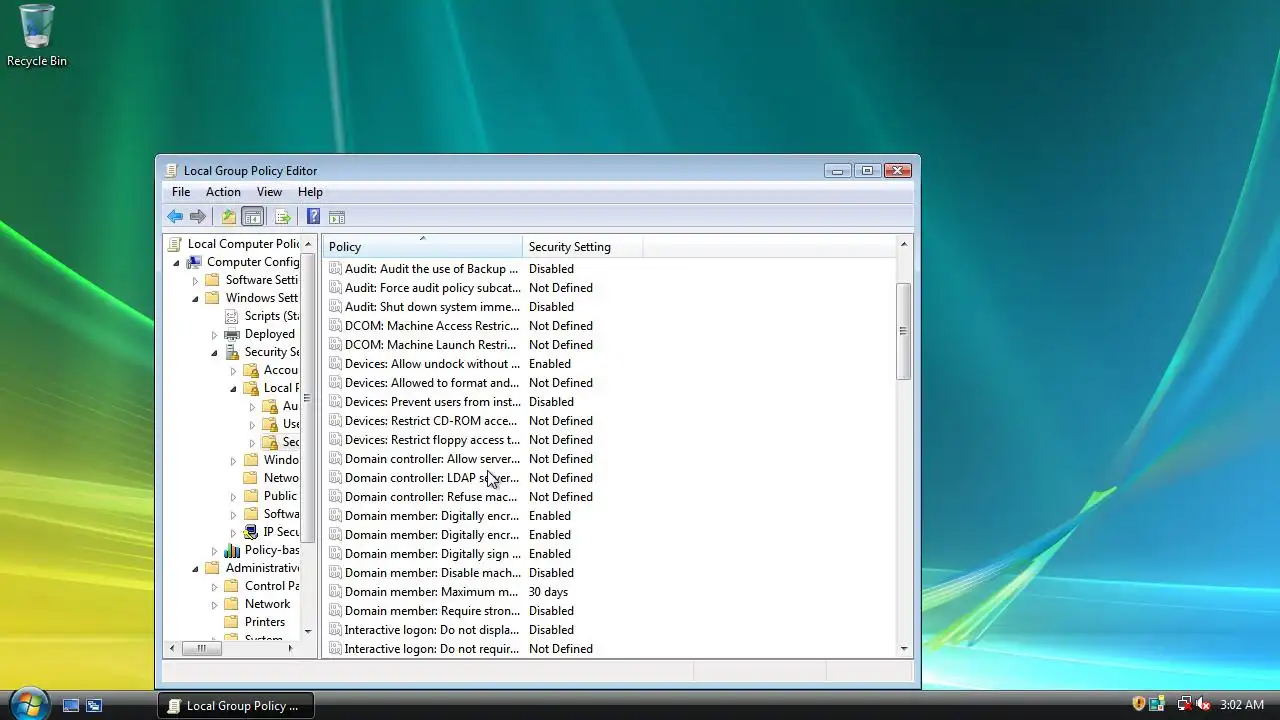The image size is (1280, 720).
Task: Collapse the Computer Configuration node arrow
Action: [177, 262]
